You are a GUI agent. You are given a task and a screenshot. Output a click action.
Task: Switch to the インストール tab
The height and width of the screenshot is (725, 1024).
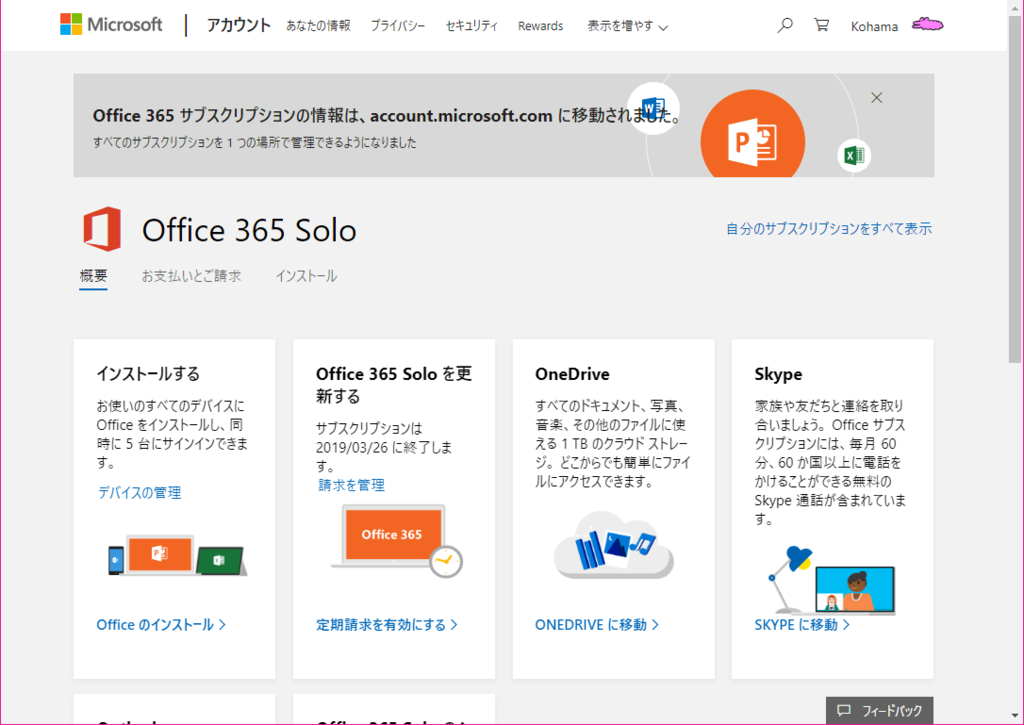point(306,276)
